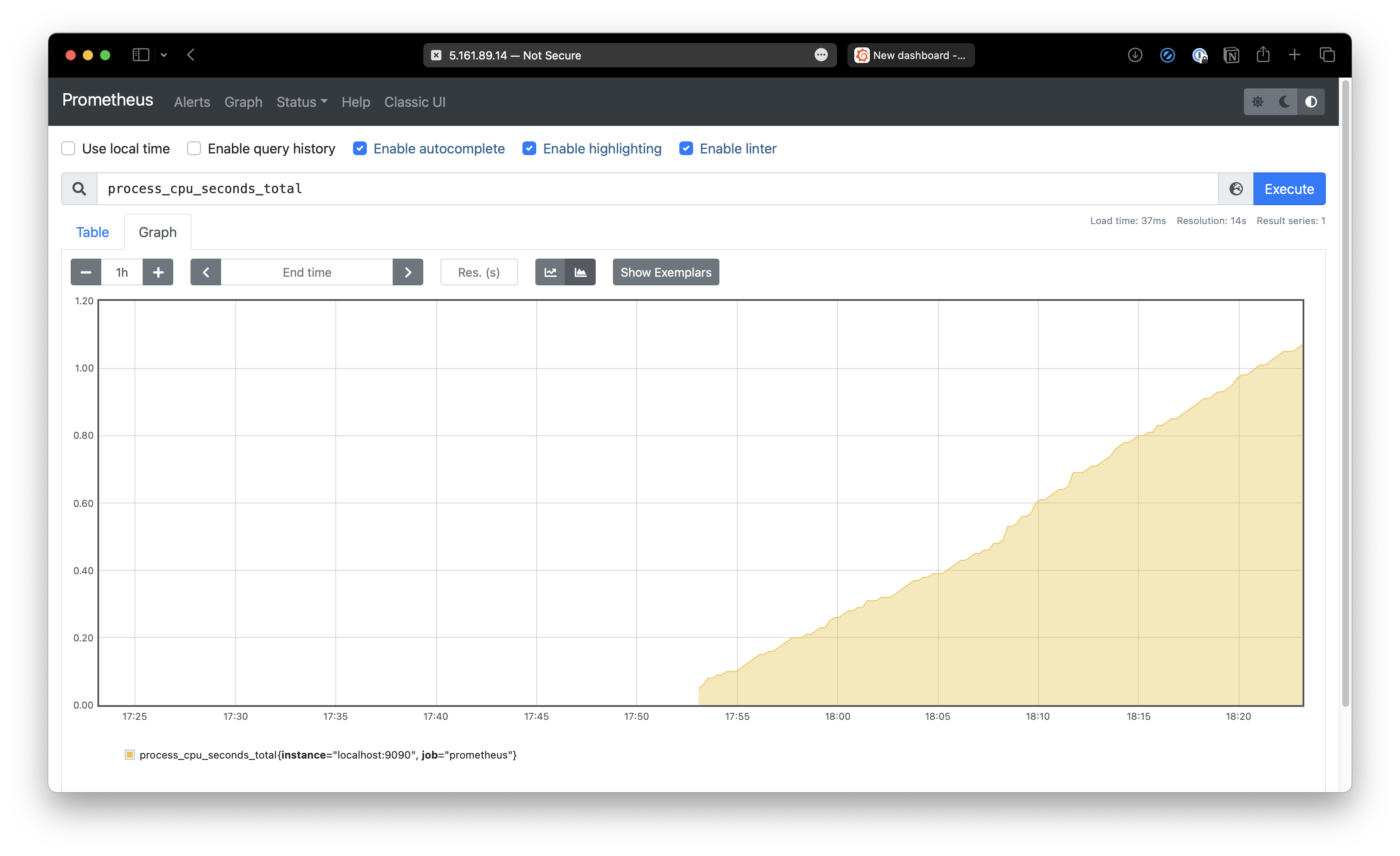The width and height of the screenshot is (1400, 856).
Task: Open the Status dropdown menu
Action: pyautogui.click(x=301, y=102)
